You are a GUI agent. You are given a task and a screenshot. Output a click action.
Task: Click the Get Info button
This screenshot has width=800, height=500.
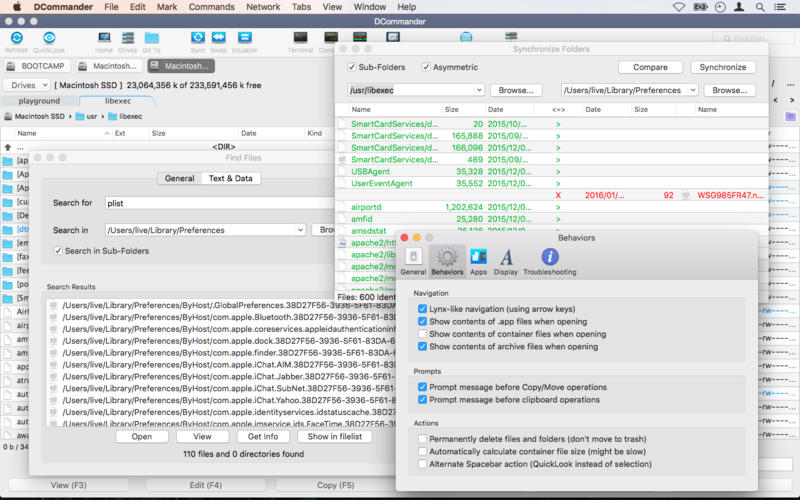[x=263, y=436]
